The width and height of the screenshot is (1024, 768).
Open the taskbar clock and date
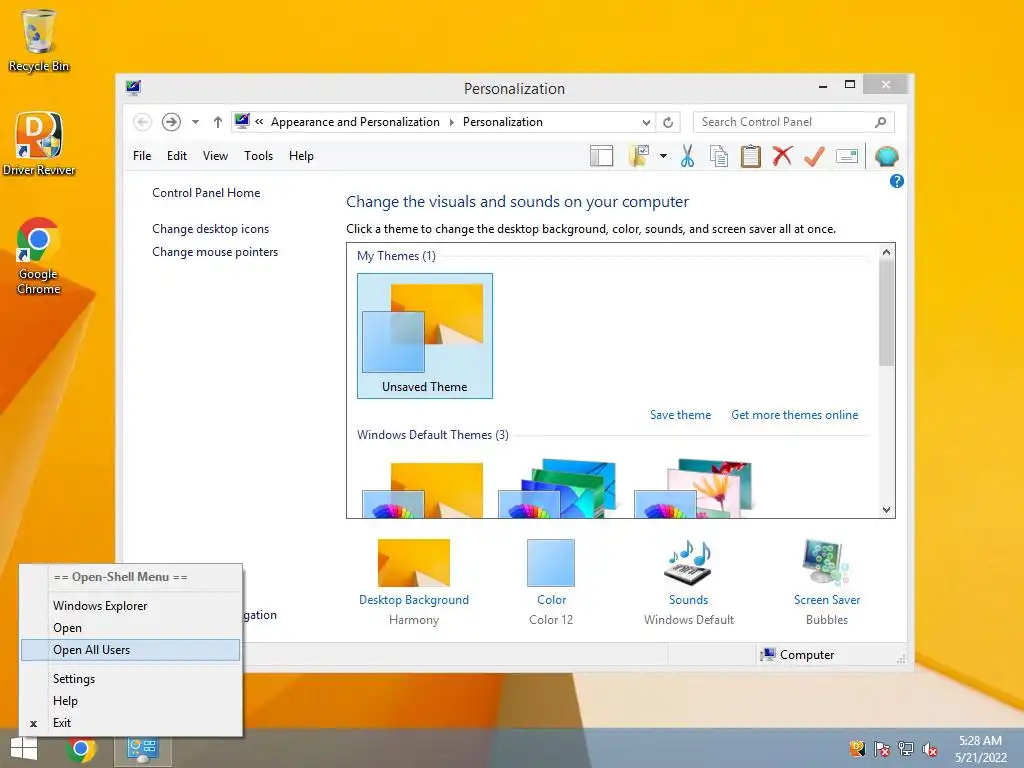click(980, 749)
